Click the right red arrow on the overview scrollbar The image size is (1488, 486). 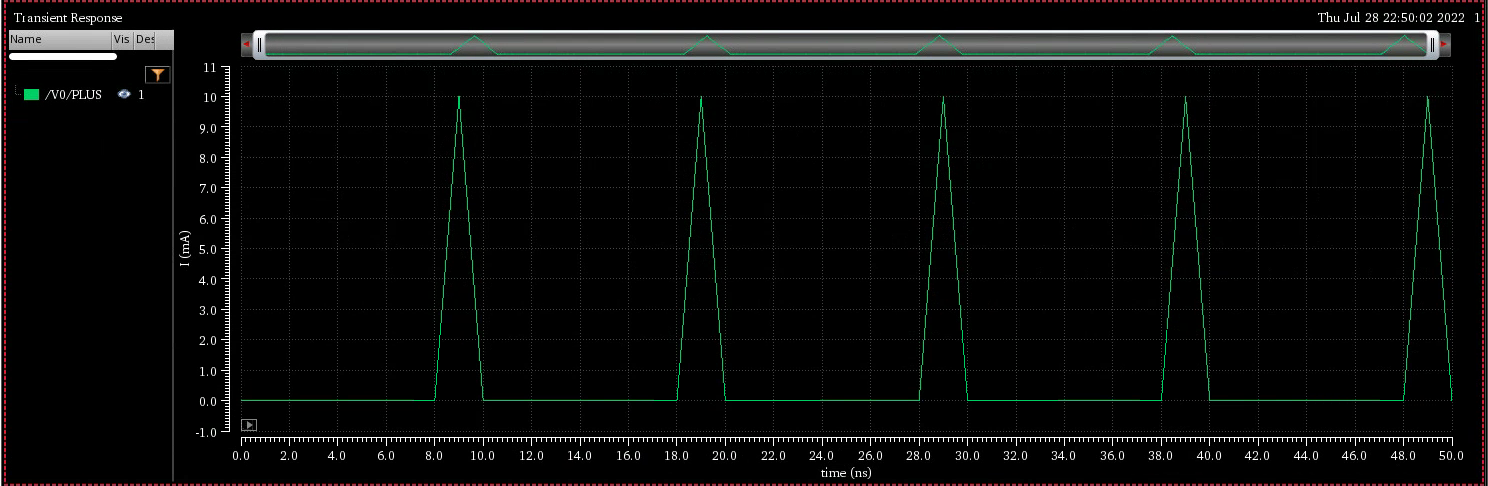click(1444, 45)
